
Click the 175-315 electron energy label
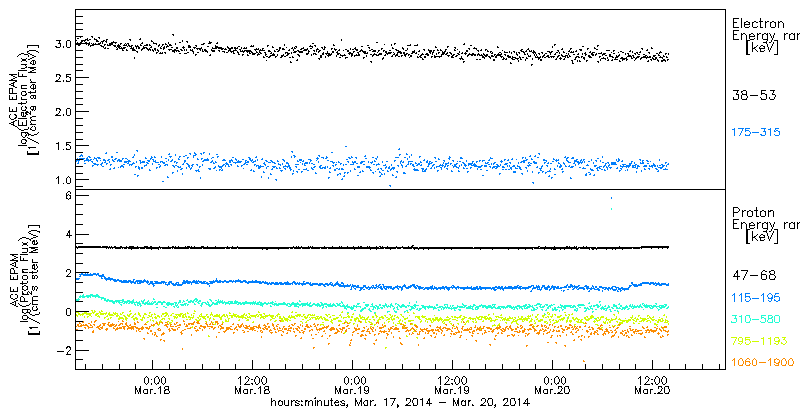756,133
